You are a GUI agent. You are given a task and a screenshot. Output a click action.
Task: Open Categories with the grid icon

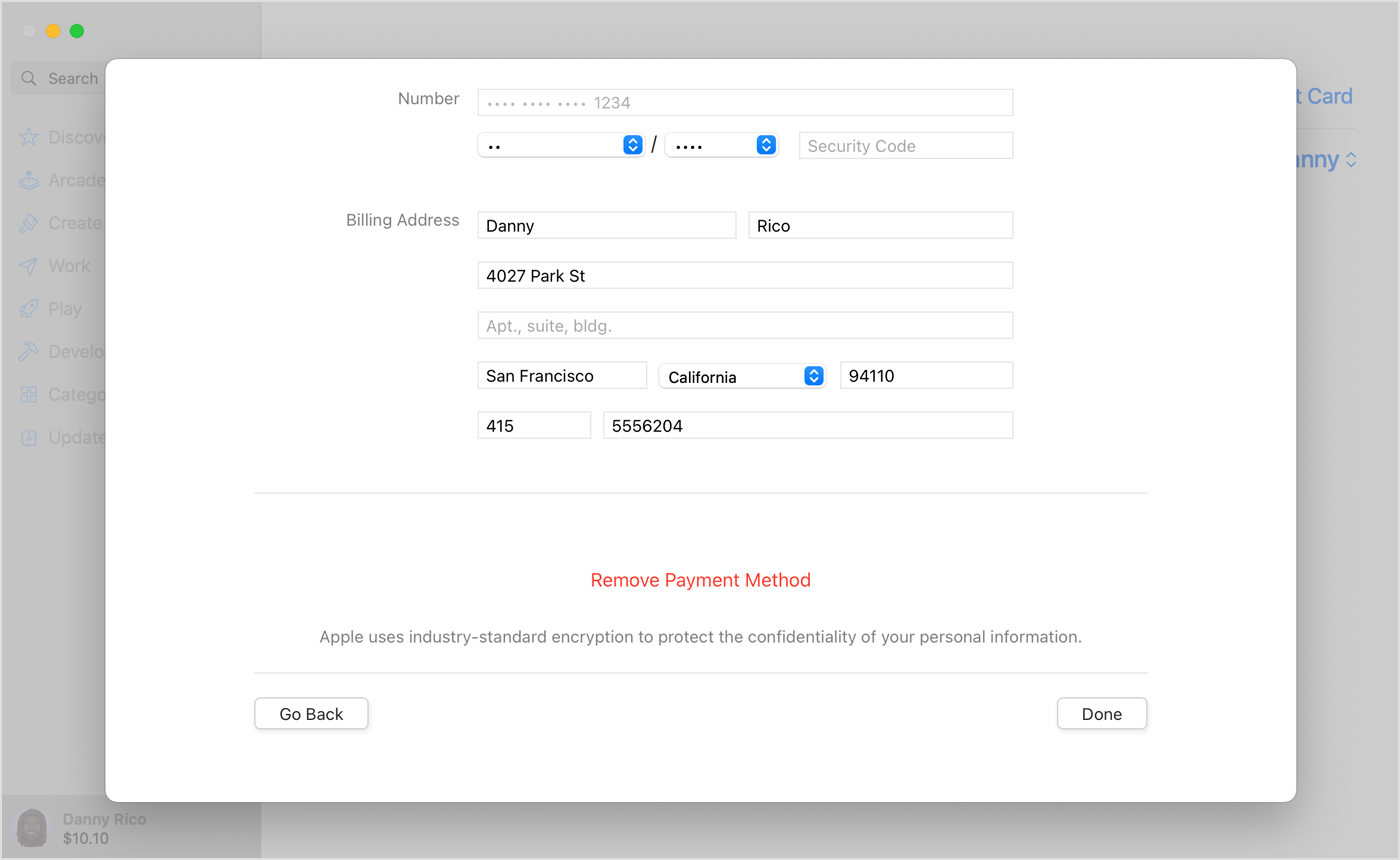point(29,394)
